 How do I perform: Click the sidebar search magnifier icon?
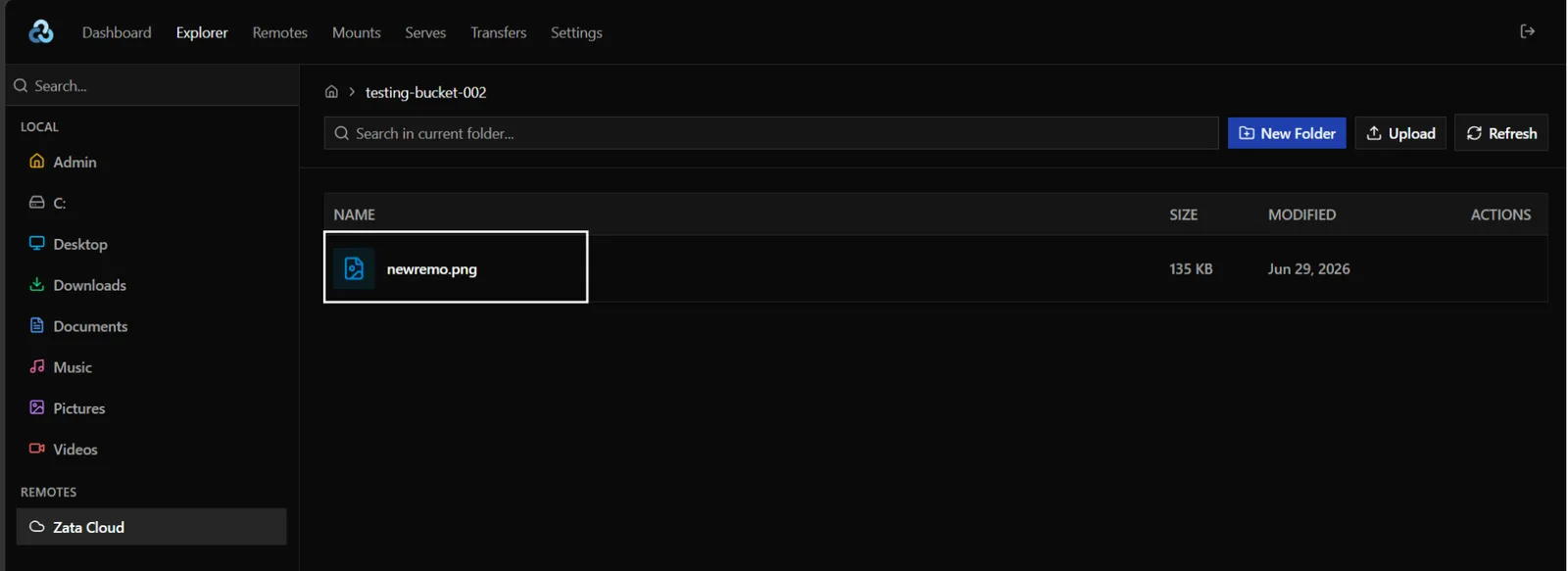pos(21,86)
